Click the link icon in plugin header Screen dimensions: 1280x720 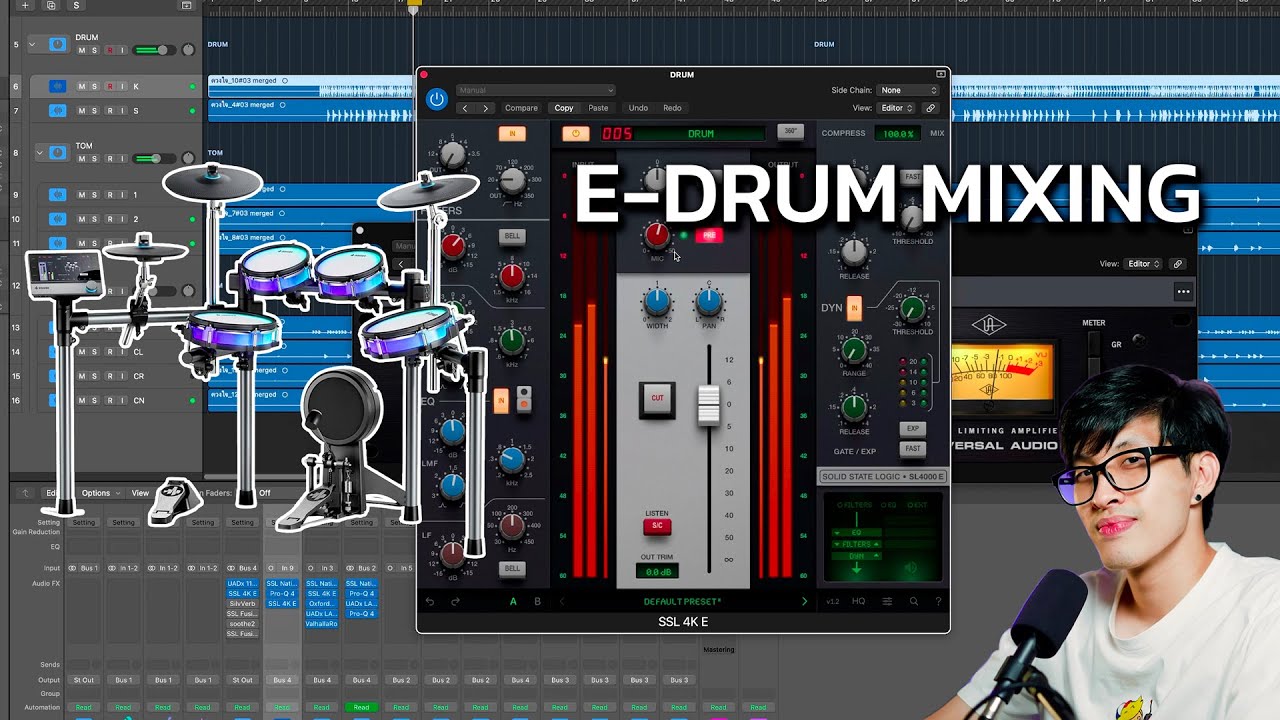(930, 108)
